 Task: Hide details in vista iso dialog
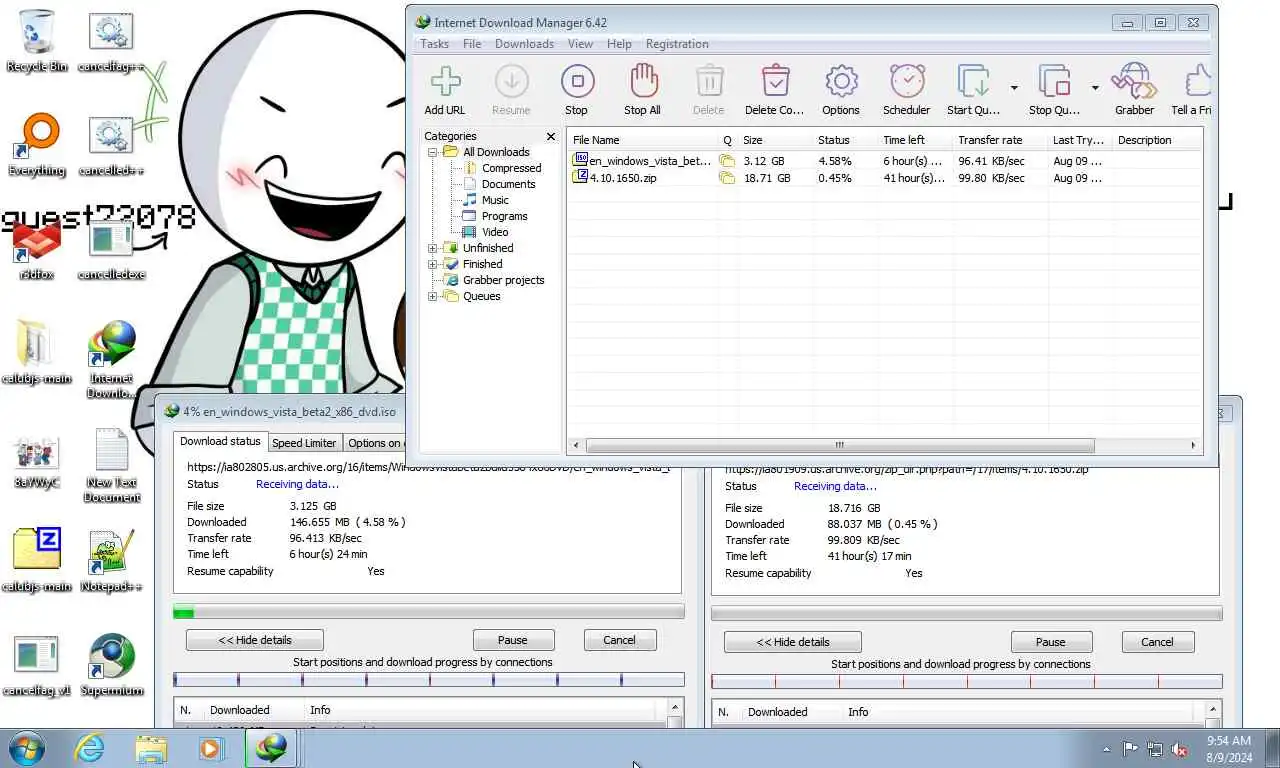click(255, 640)
